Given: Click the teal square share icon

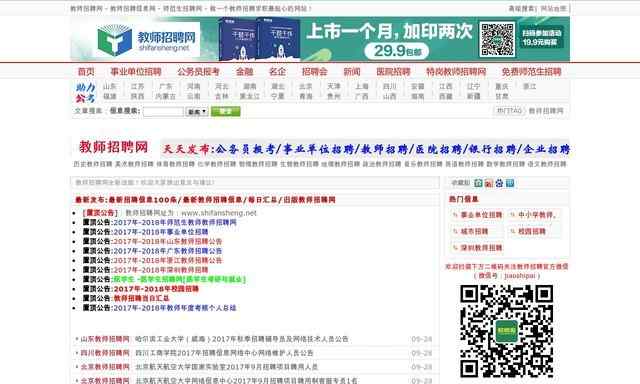Looking at the screenshot, I should (x=510, y=183).
